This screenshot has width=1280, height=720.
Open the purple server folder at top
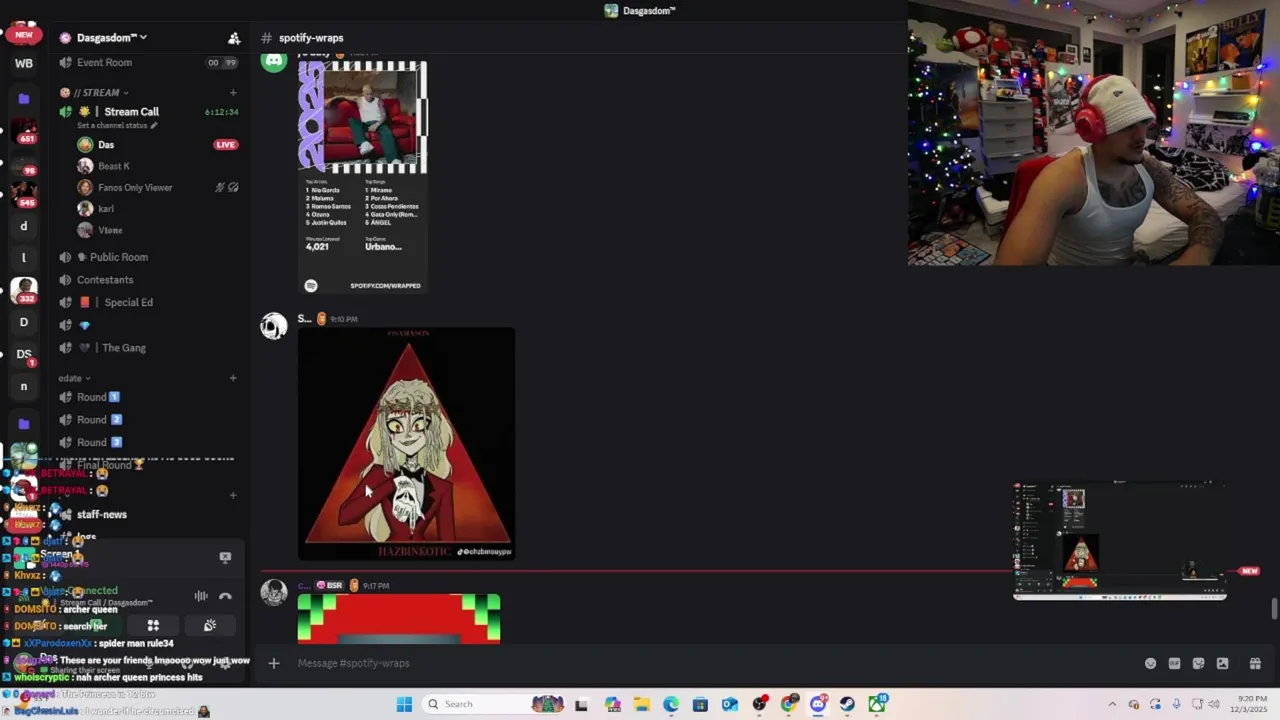click(x=24, y=98)
